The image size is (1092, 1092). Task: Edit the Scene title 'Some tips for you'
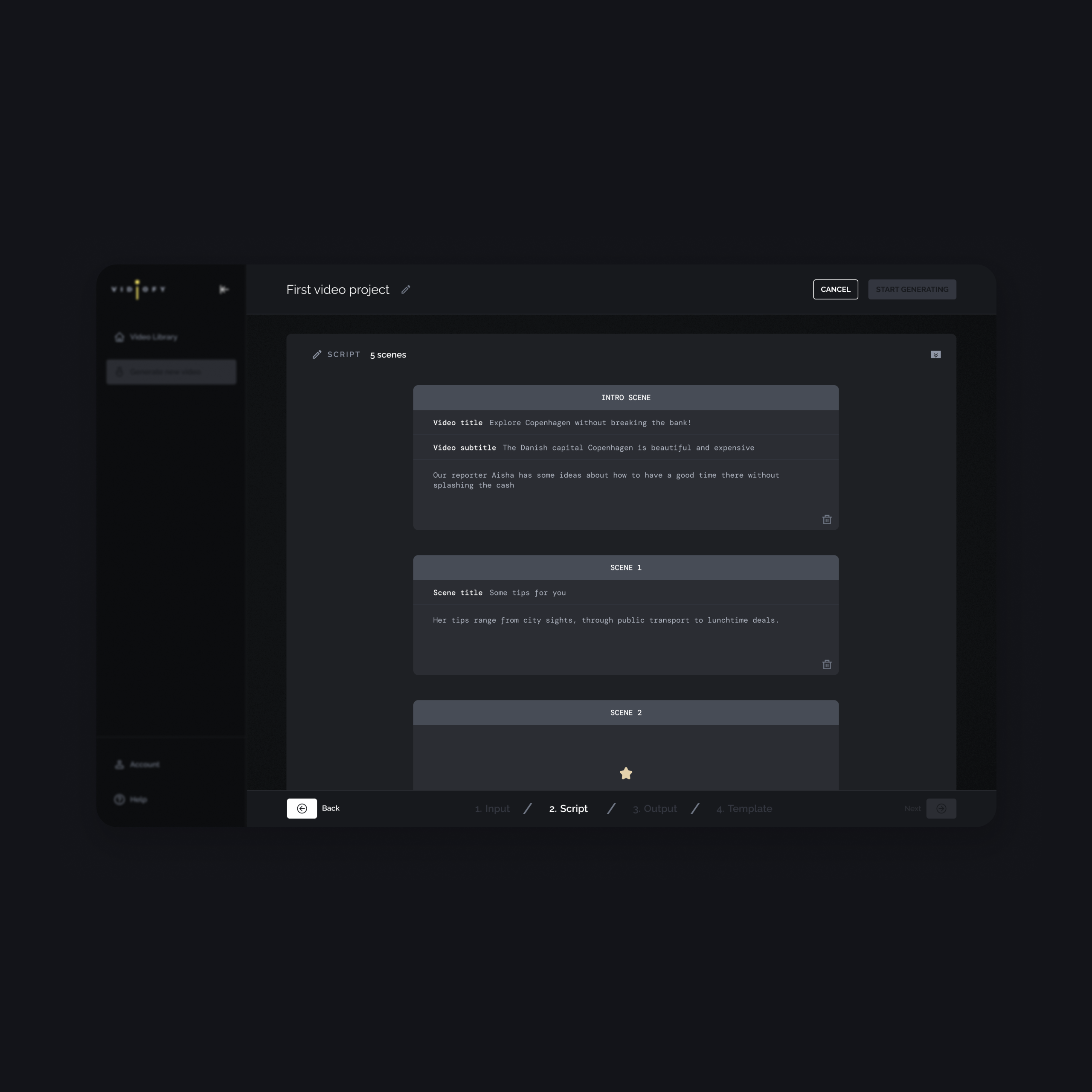click(x=527, y=592)
